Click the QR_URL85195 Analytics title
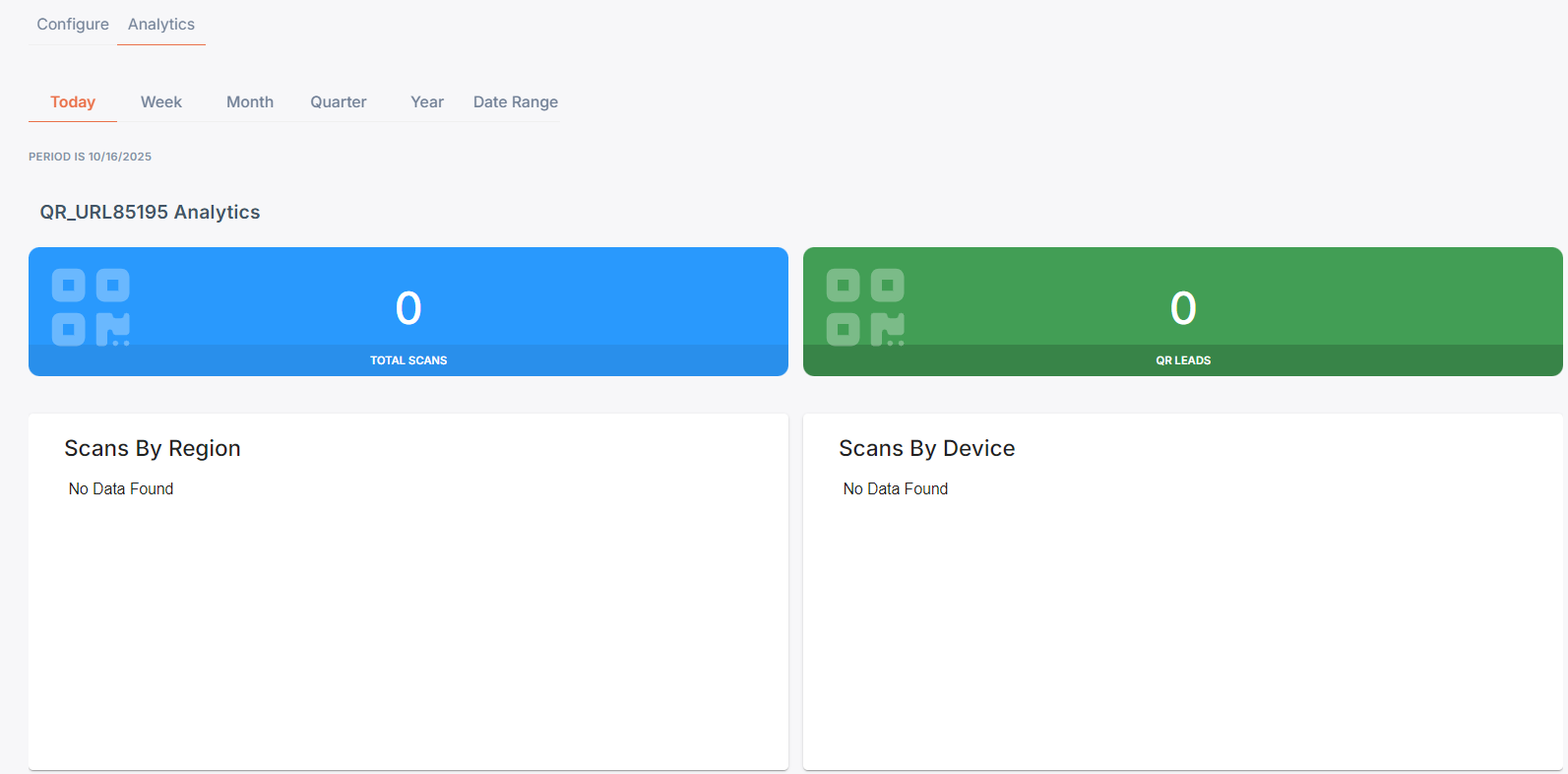The width and height of the screenshot is (1568, 774). pos(150,212)
